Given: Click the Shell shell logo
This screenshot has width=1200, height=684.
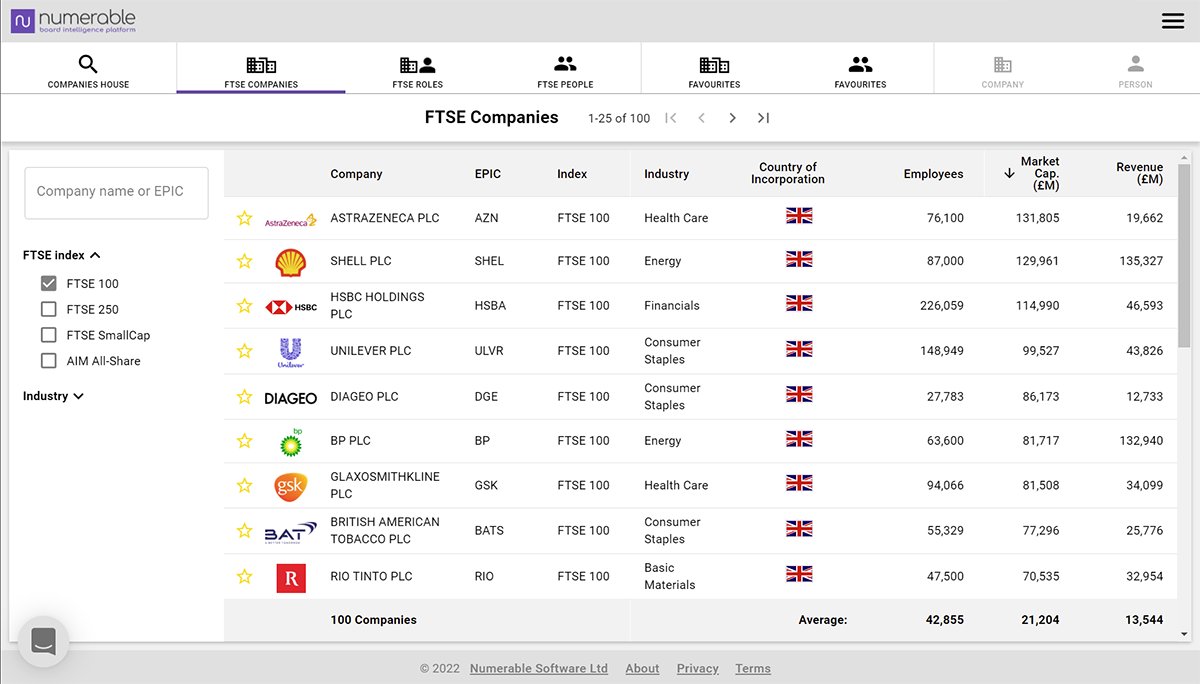Looking at the screenshot, I should tap(290, 262).
